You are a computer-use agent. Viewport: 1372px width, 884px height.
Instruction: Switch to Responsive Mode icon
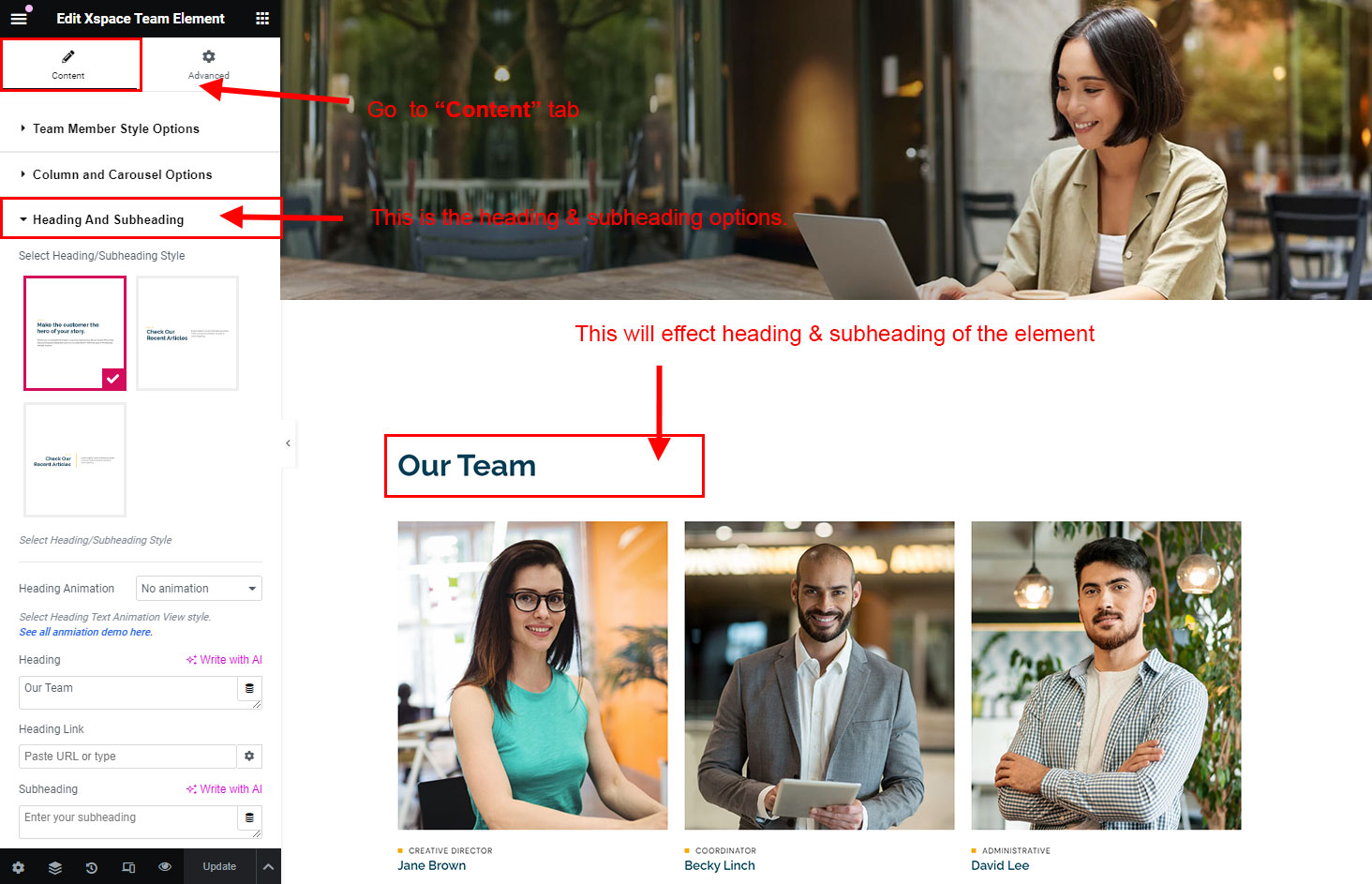point(128,867)
